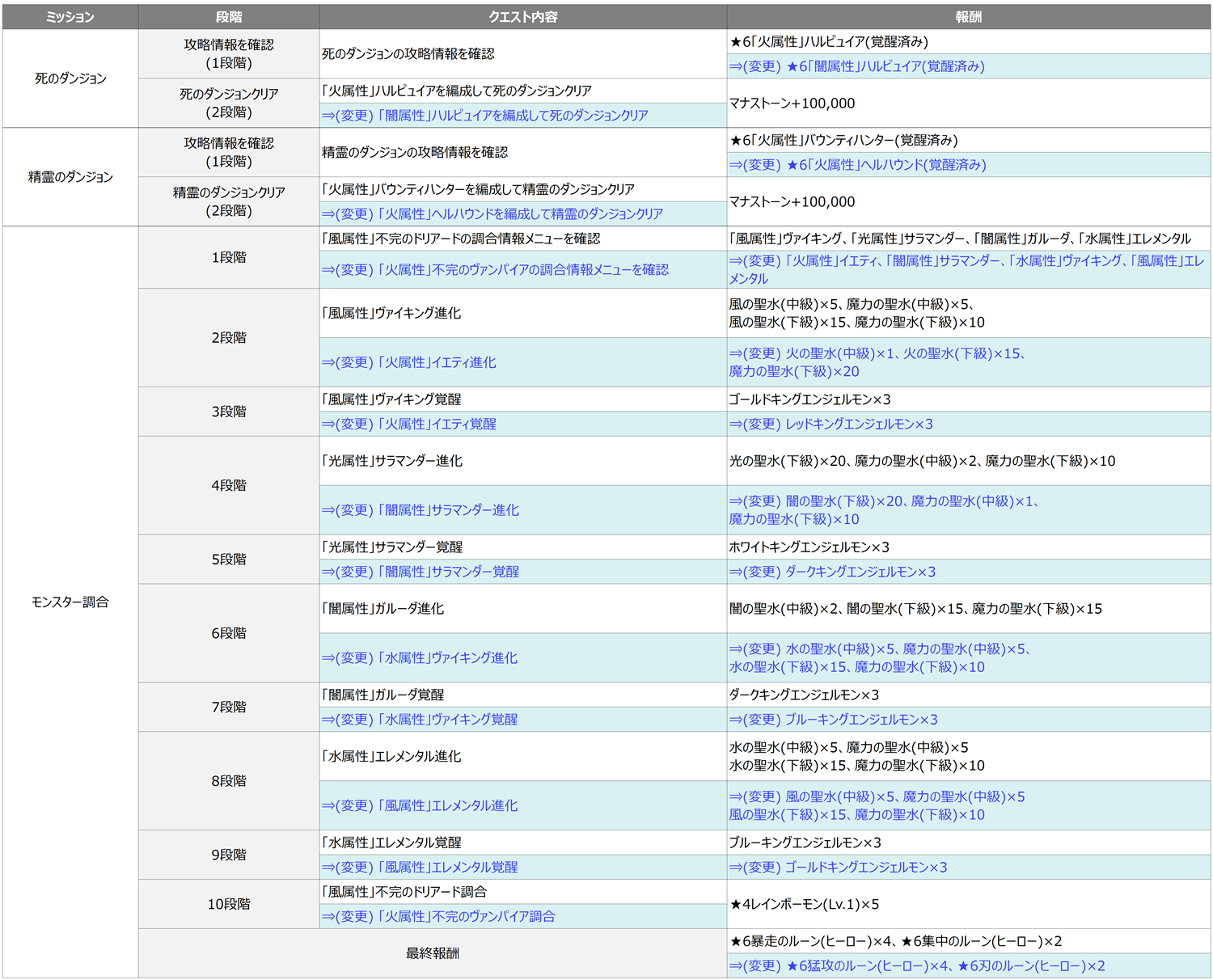The height and width of the screenshot is (980, 1213).
Task: Select the 精霊のダンジョン mission cell
Action: [70, 177]
